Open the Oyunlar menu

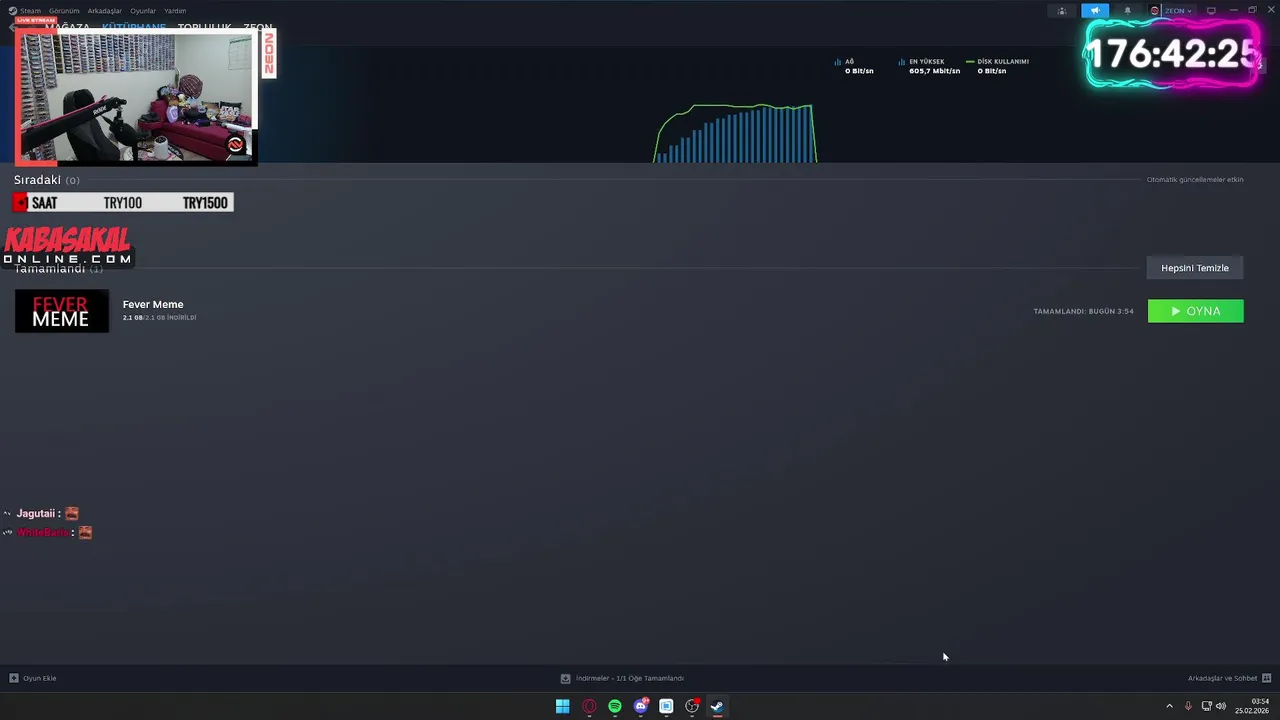coord(143,11)
